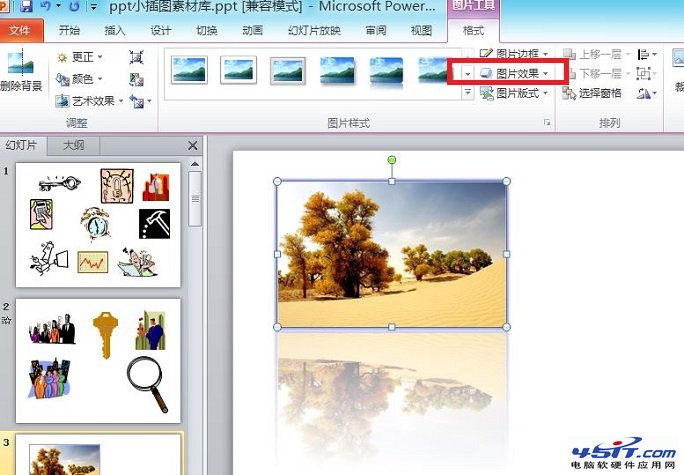Click the right-middle resize handle of picture
The width and height of the screenshot is (684, 475).
506,254
